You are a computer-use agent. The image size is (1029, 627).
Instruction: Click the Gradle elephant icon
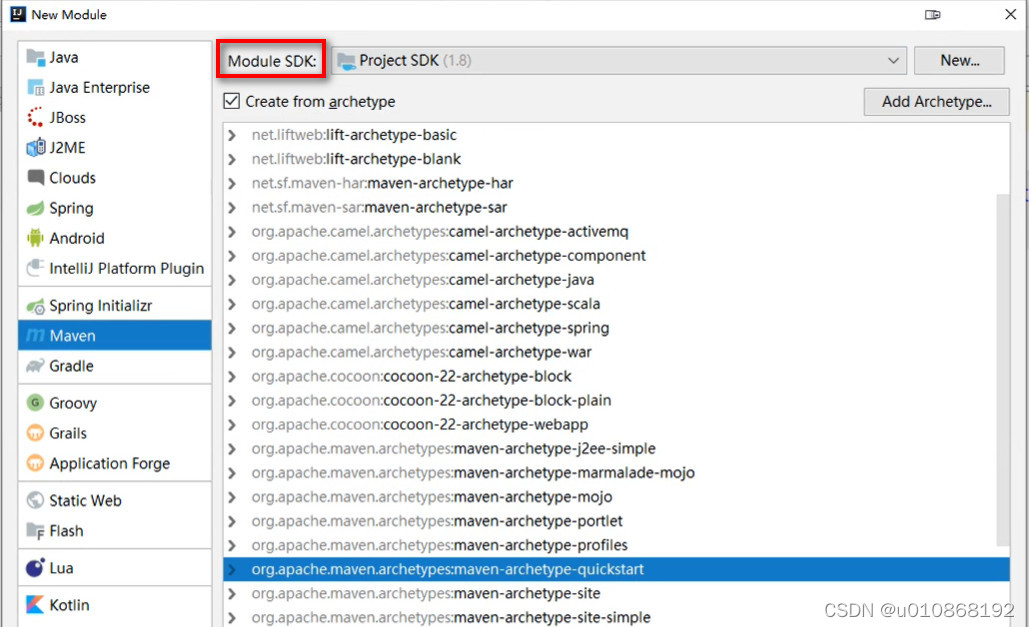tap(35, 366)
